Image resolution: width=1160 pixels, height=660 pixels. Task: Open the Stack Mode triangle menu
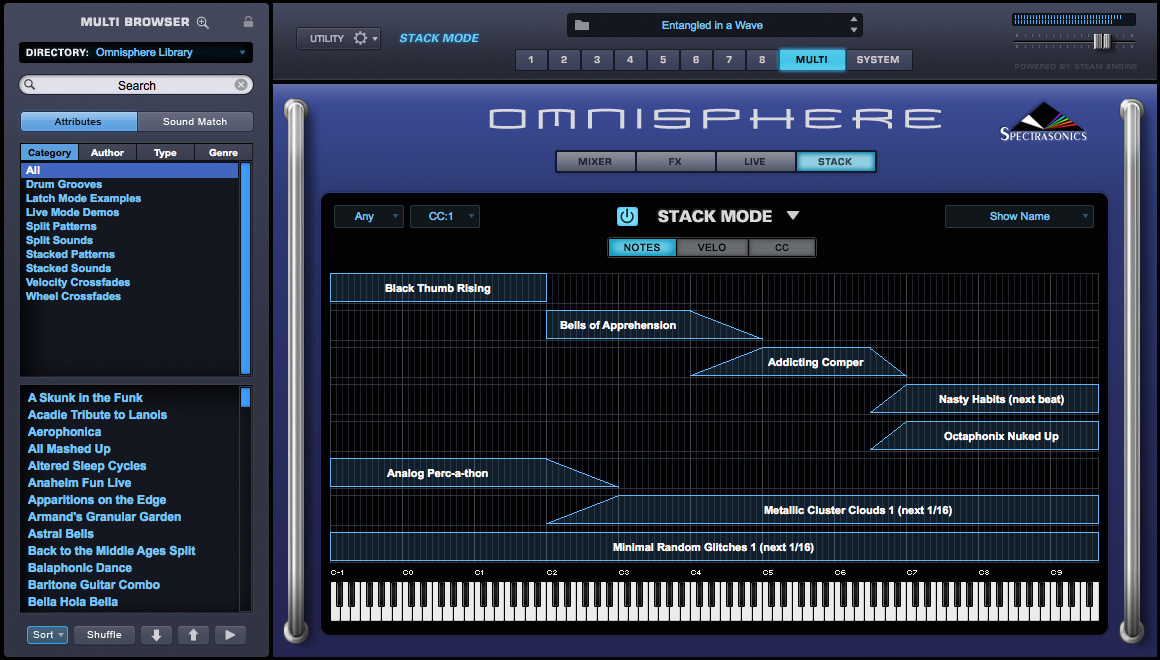click(793, 215)
